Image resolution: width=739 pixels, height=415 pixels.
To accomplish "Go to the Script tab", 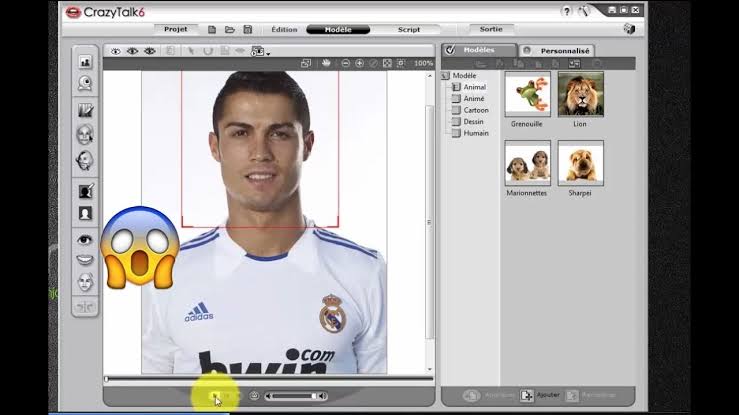I will click(x=409, y=29).
